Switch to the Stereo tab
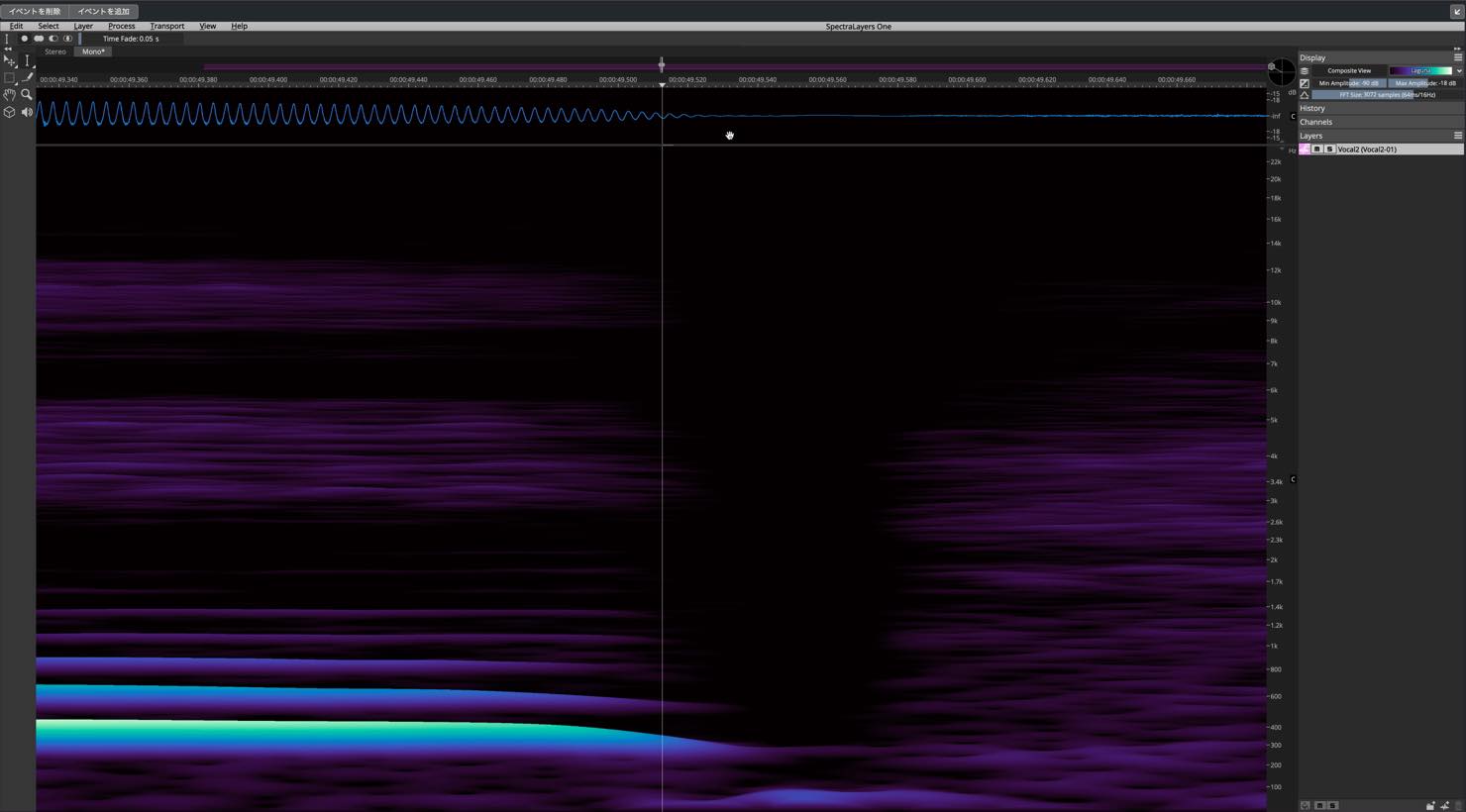The width and height of the screenshot is (1466, 812). pyautogui.click(x=55, y=51)
